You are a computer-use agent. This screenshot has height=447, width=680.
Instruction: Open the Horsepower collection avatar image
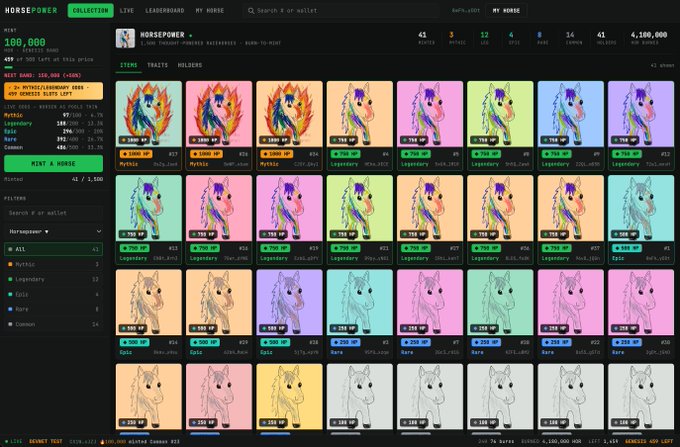tap(125, 38)
